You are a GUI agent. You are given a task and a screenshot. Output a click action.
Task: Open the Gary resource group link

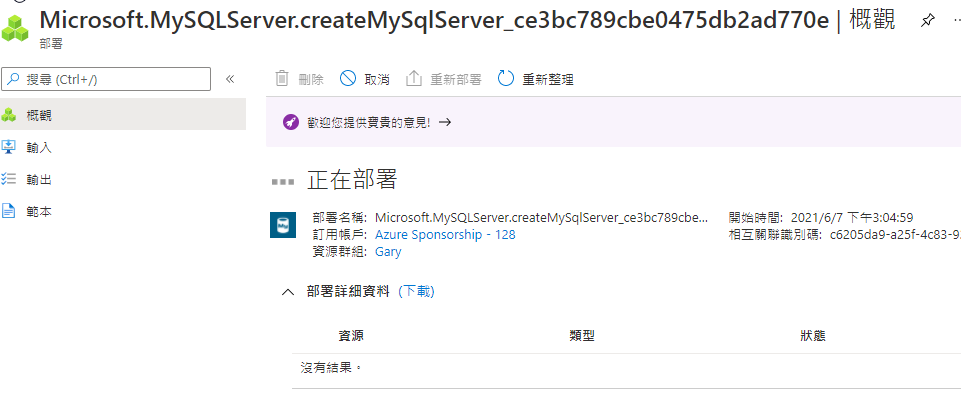[x=388, y=252]
